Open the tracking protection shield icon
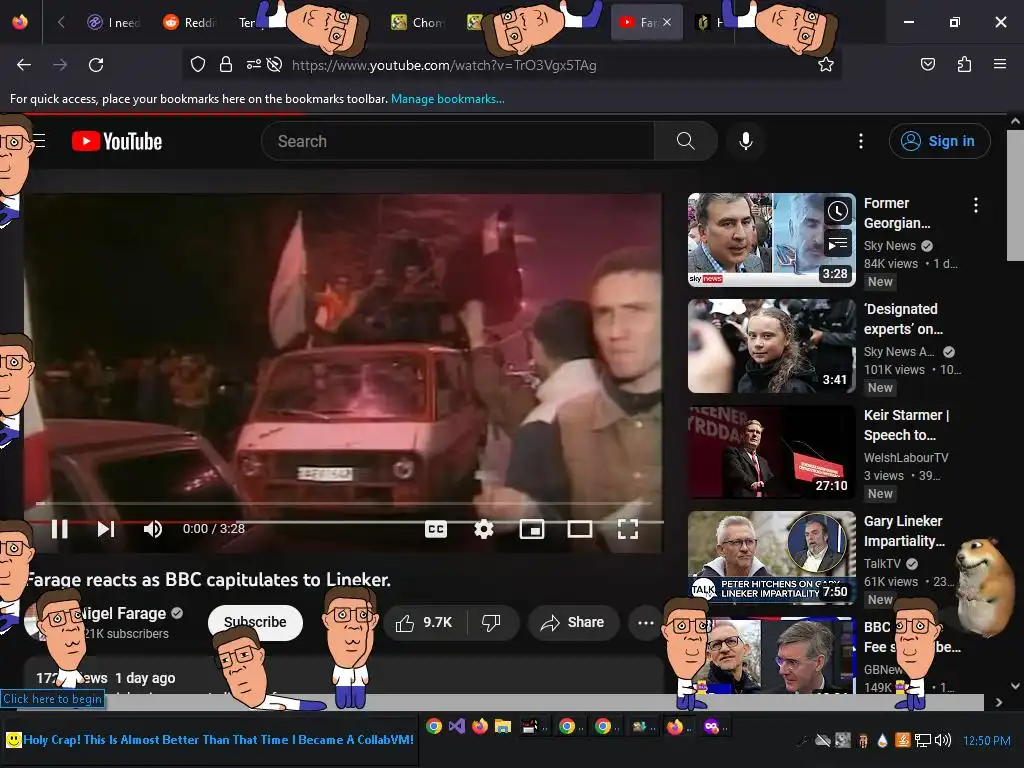The height and width of the screenshot is (768, 1024). [198, 64]
